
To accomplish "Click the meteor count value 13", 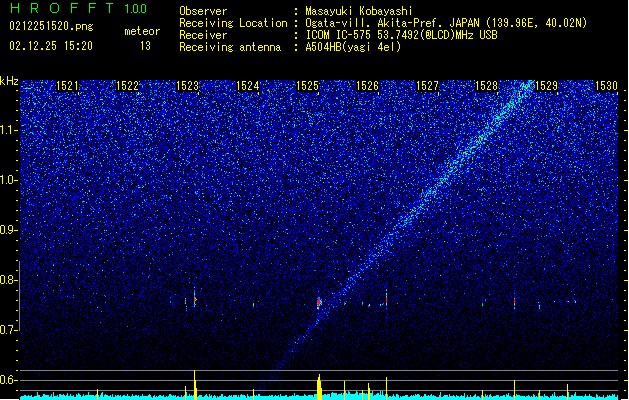I will (x=145, y=46).
